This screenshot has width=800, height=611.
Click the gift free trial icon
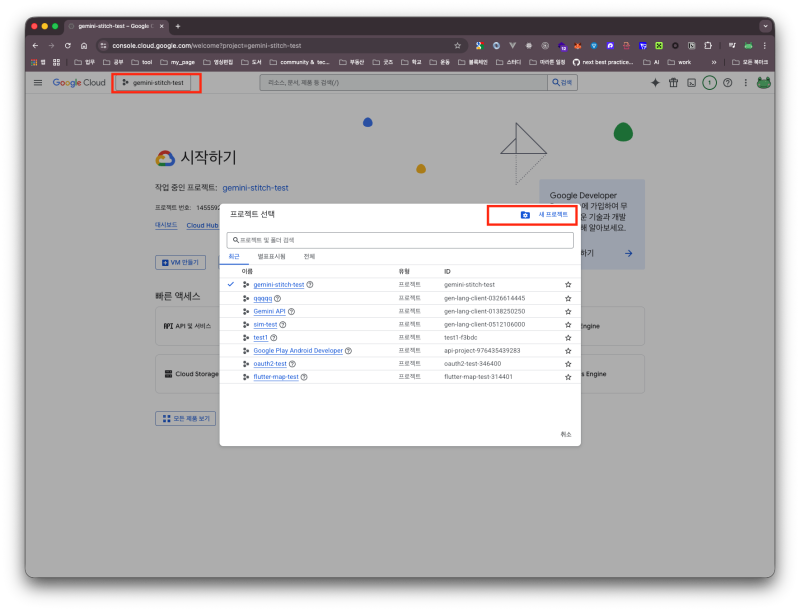tap(673, 83)
